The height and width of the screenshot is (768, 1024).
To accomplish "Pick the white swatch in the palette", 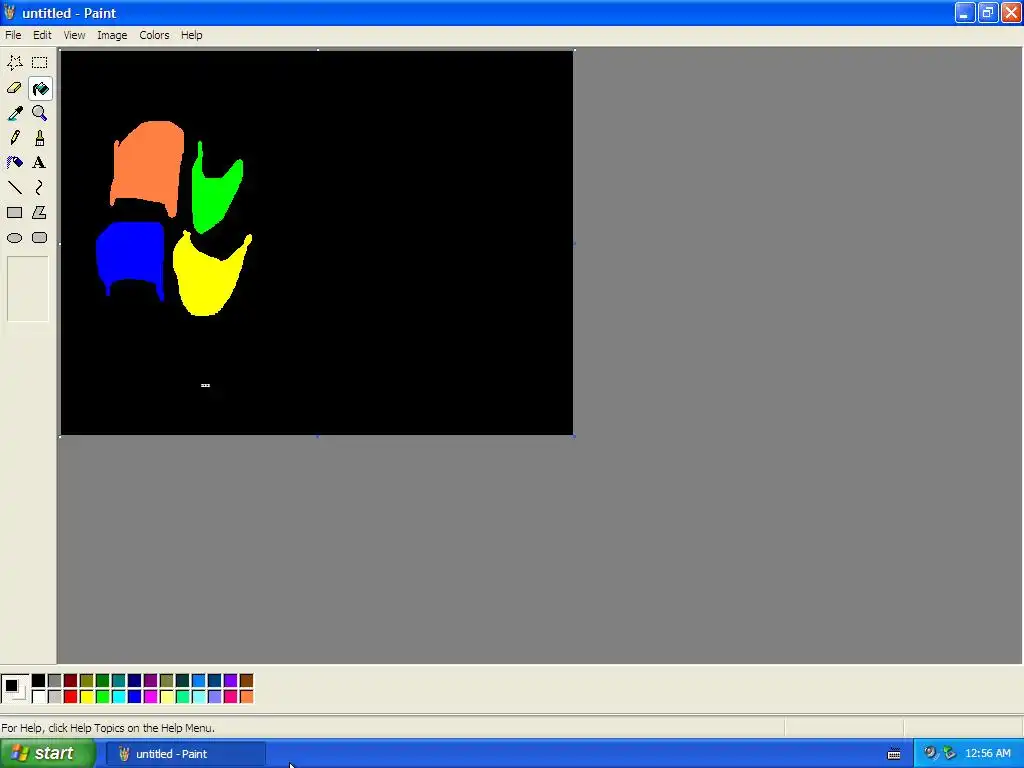I will (39, 697).
